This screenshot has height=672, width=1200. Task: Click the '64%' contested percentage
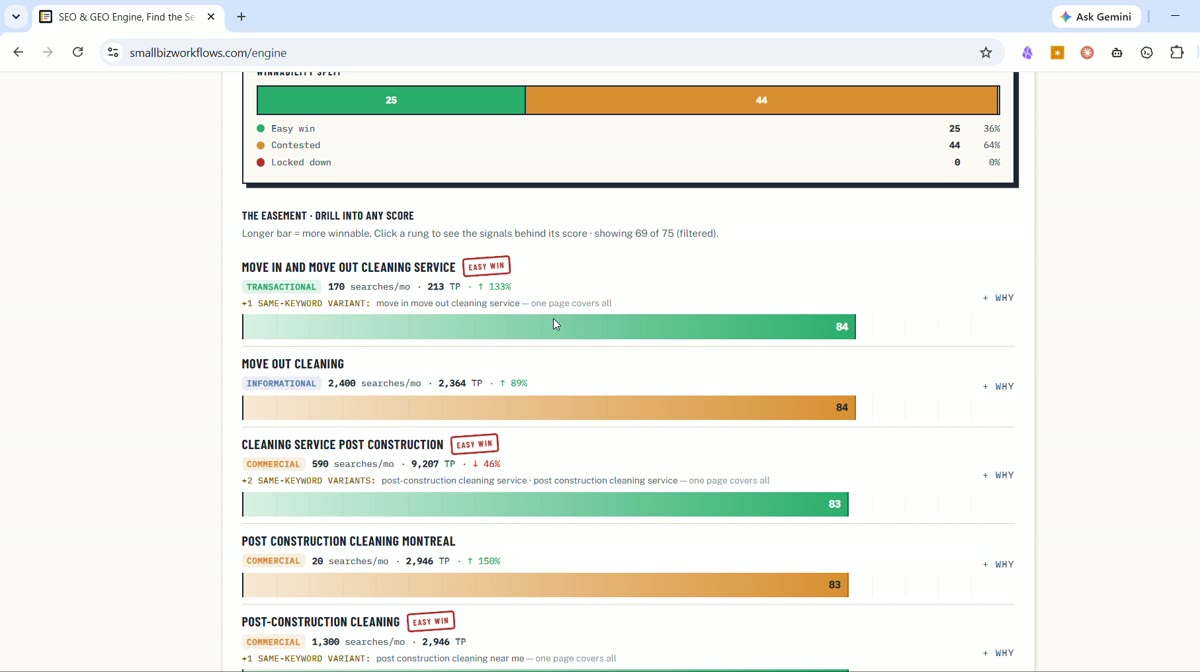click(x=991, y=145)
